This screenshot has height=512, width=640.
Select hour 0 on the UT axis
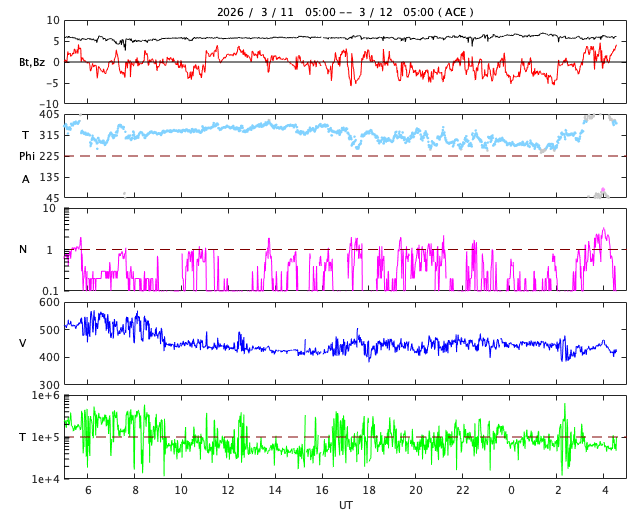pos(510,490)
